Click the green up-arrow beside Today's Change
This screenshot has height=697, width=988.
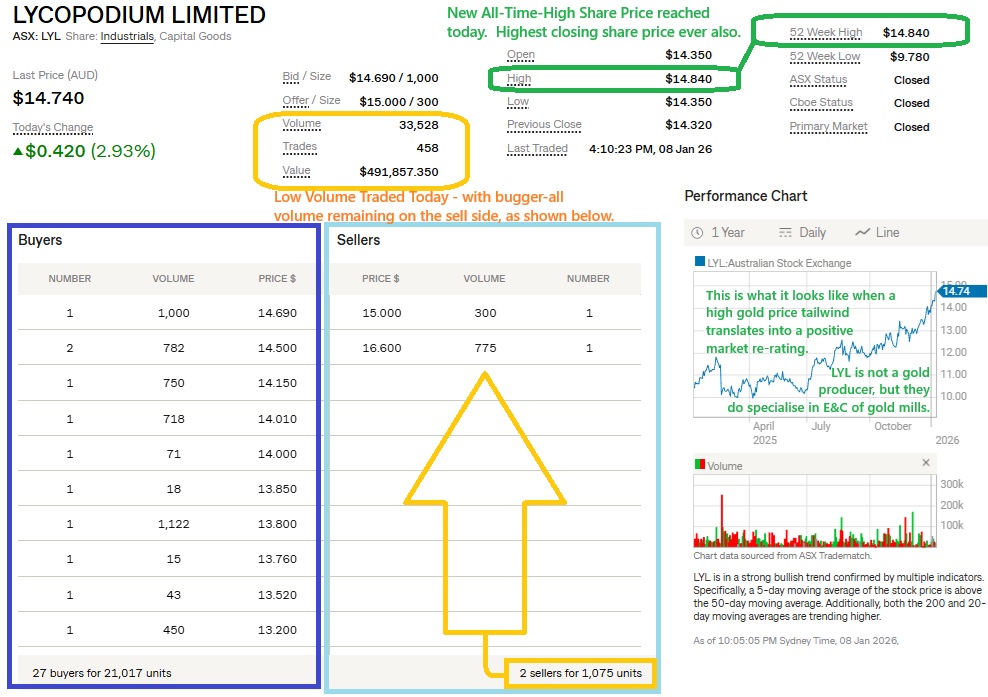(x=18, y=152)
